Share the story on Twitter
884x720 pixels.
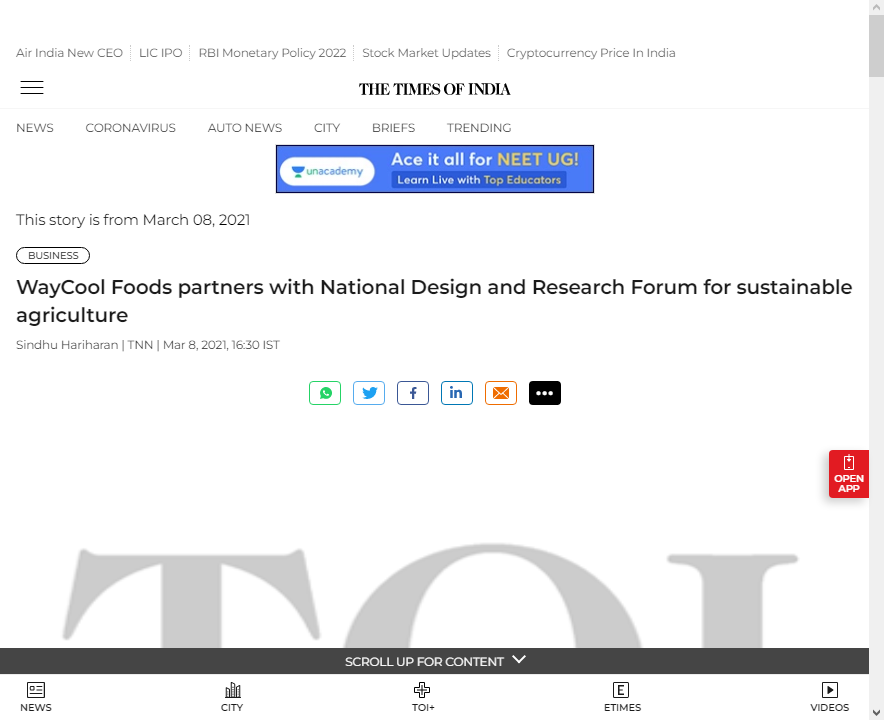(368, 392)
